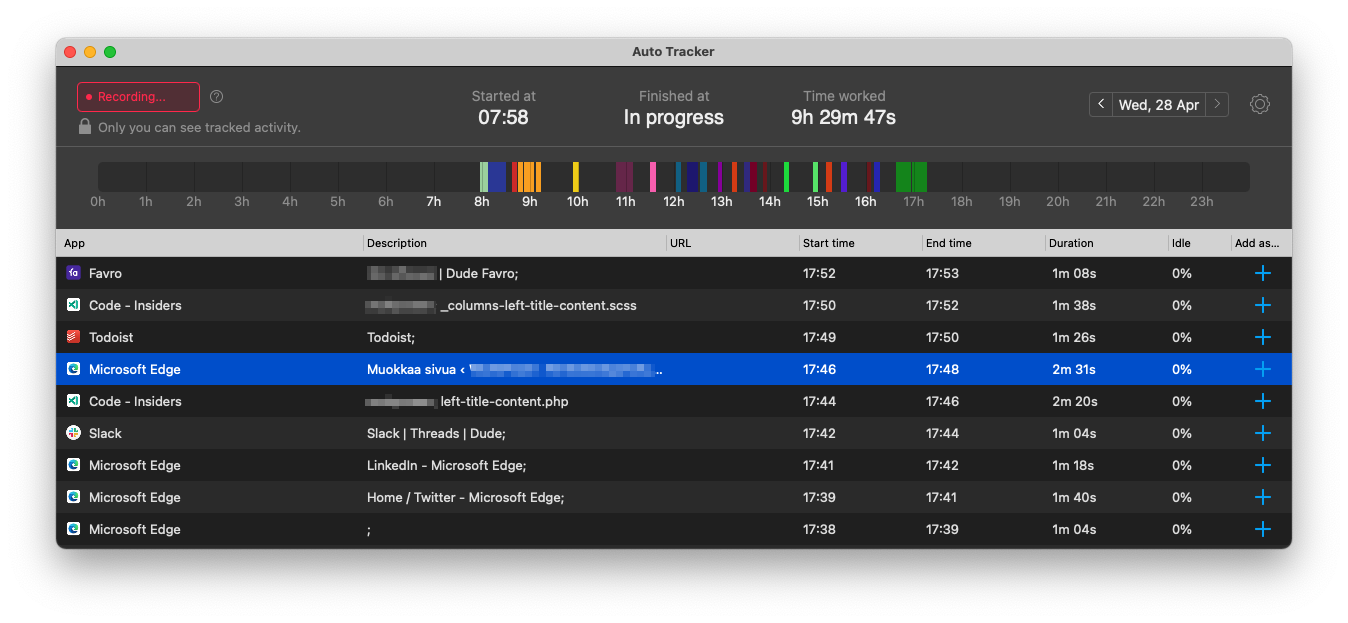Select the bright green timeline segment after 14h

pos(787,177)
